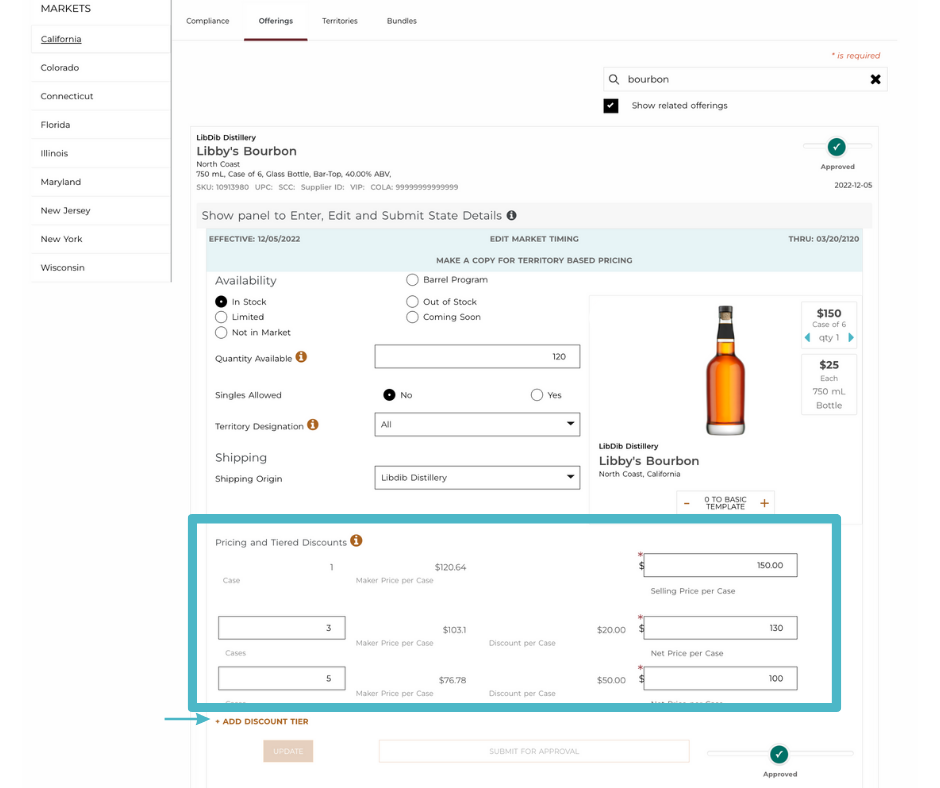The image size is (940, 788).
Task: Choose the Coming Soon option
Action: coord(412,317)
